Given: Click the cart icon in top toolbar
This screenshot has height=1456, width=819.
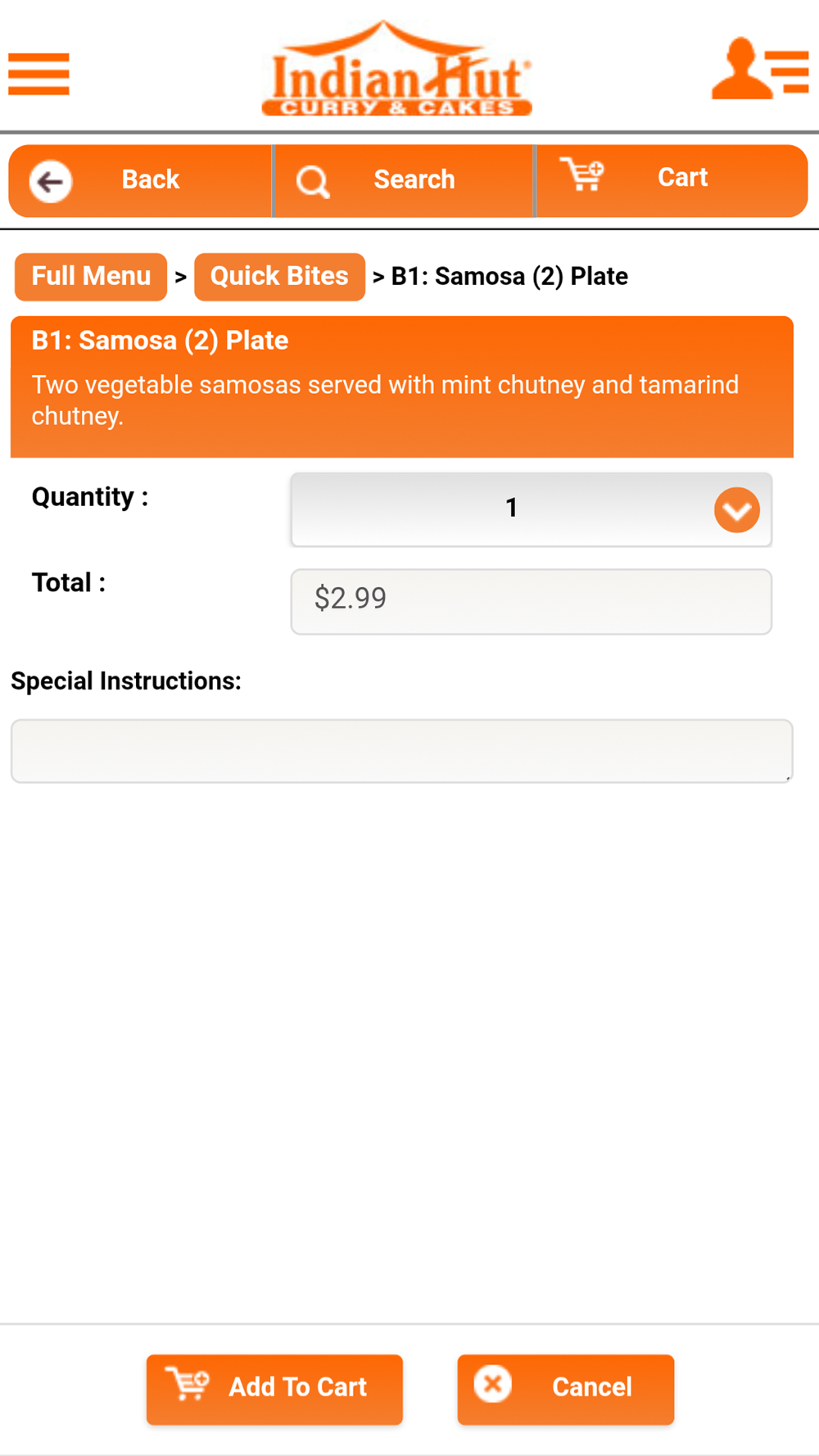Looking at the screenshot, I should pyautogui.click(x=582, y=174).
